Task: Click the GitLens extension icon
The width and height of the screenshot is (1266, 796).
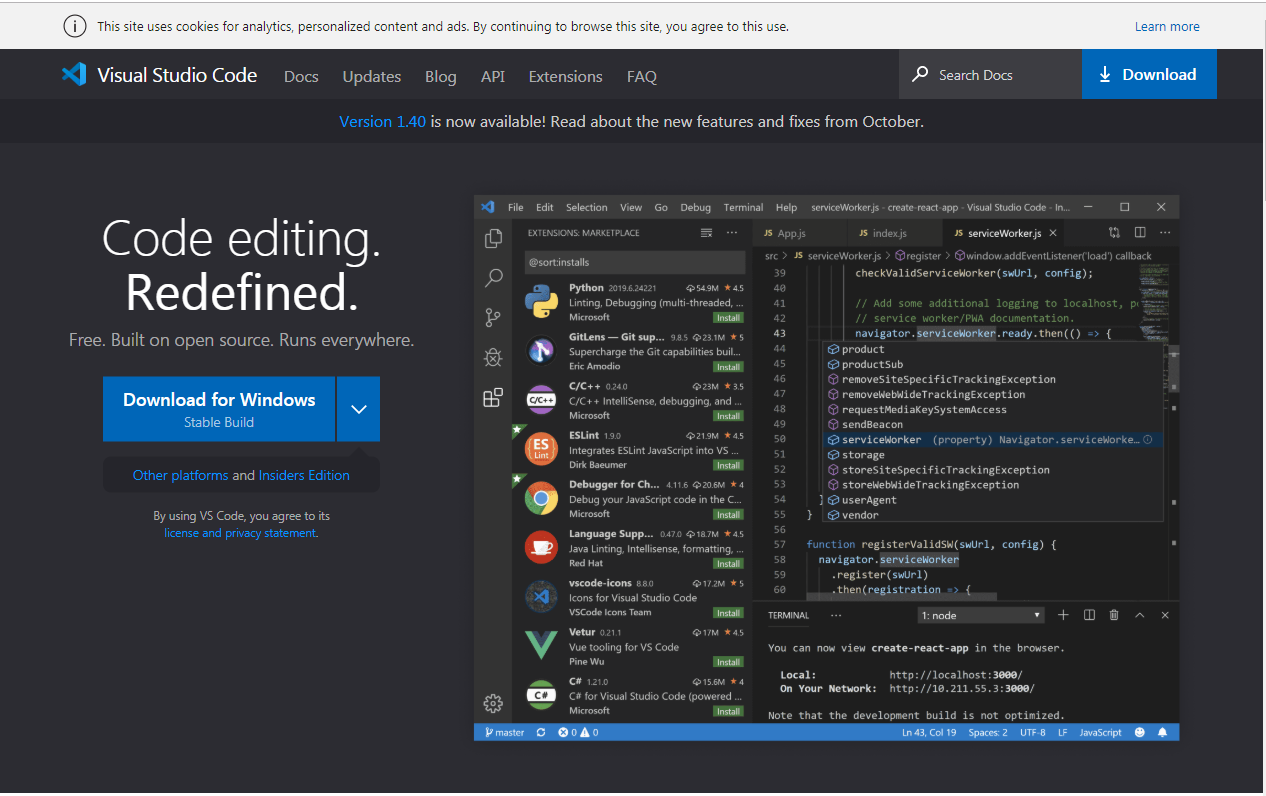Action: [541, 351]
